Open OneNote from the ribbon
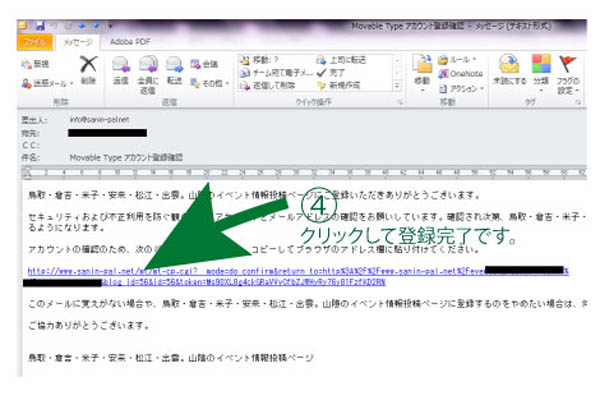Viewport: 600px width, 400px height. 463,73
